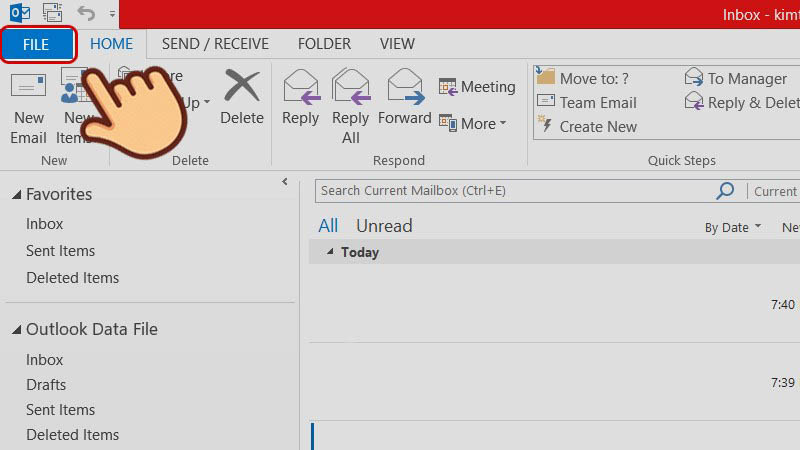Select Create New quick step

point(587,127)
